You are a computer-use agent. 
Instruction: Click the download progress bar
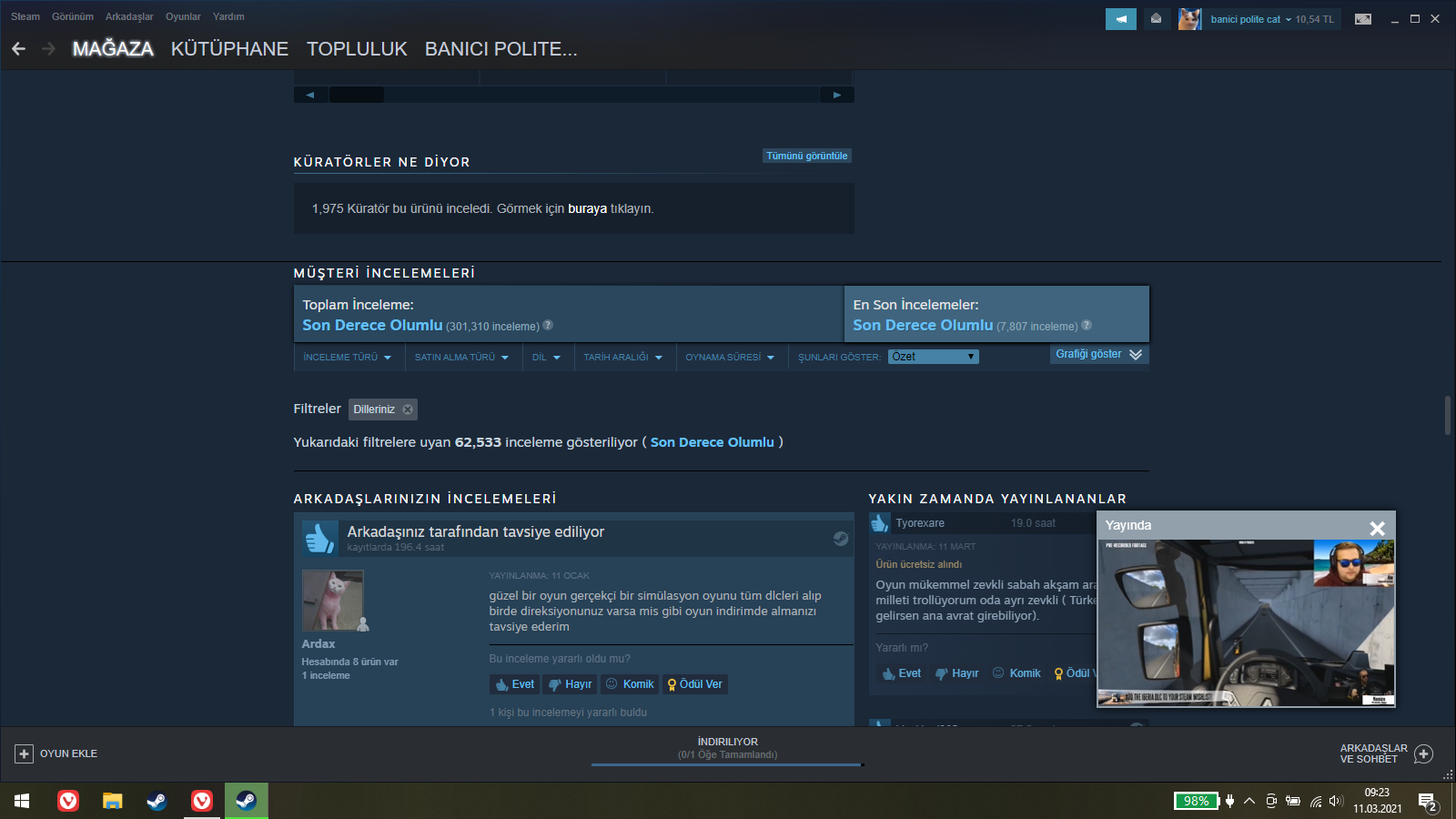click(x=727, y=764)
